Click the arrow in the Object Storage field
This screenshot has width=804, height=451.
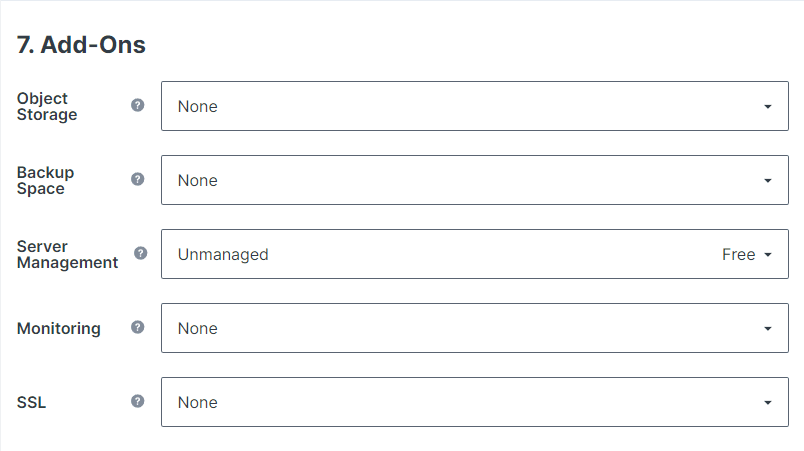click(x=768, y=107)
